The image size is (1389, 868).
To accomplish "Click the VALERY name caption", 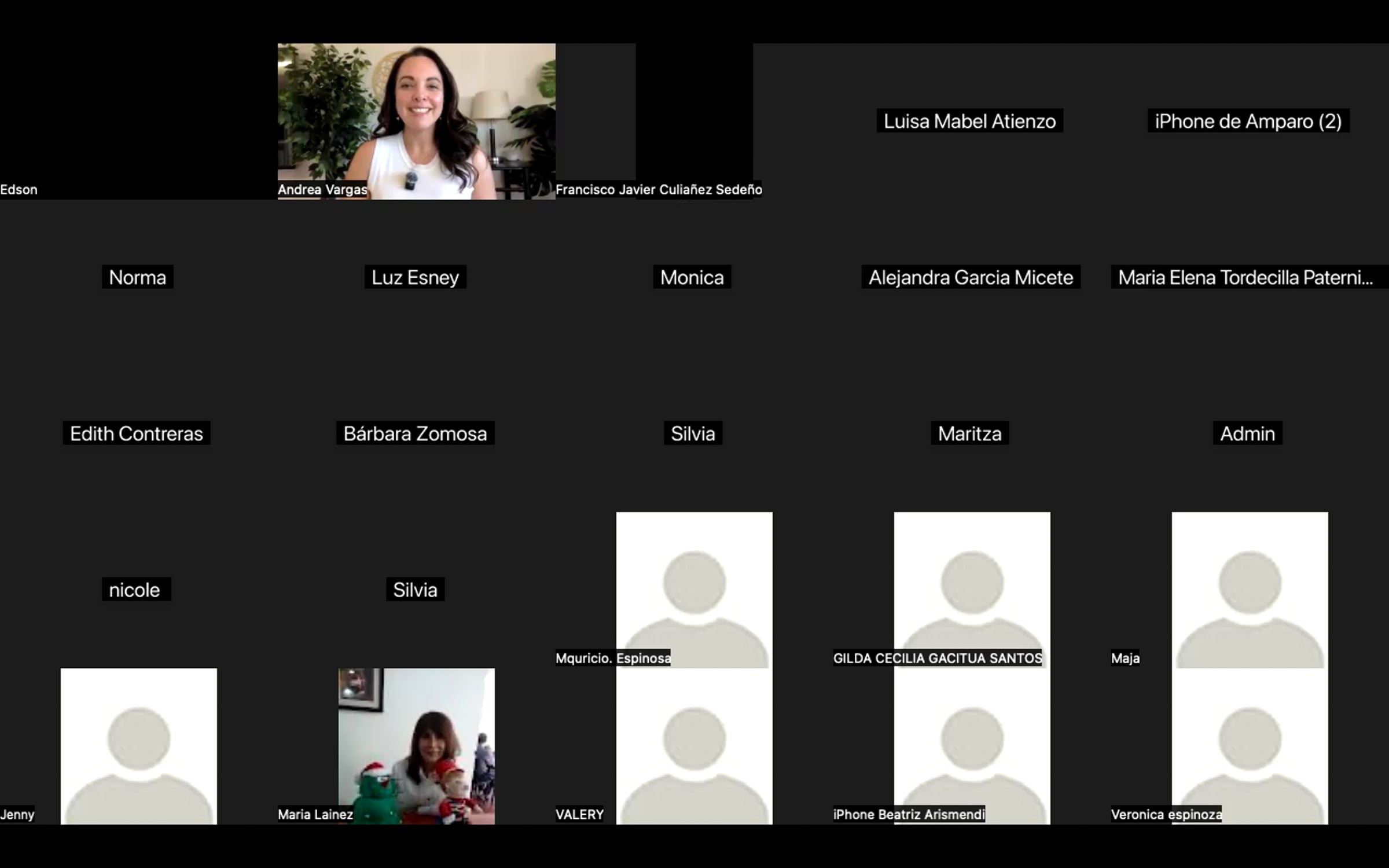I will (x=579, y=814).
